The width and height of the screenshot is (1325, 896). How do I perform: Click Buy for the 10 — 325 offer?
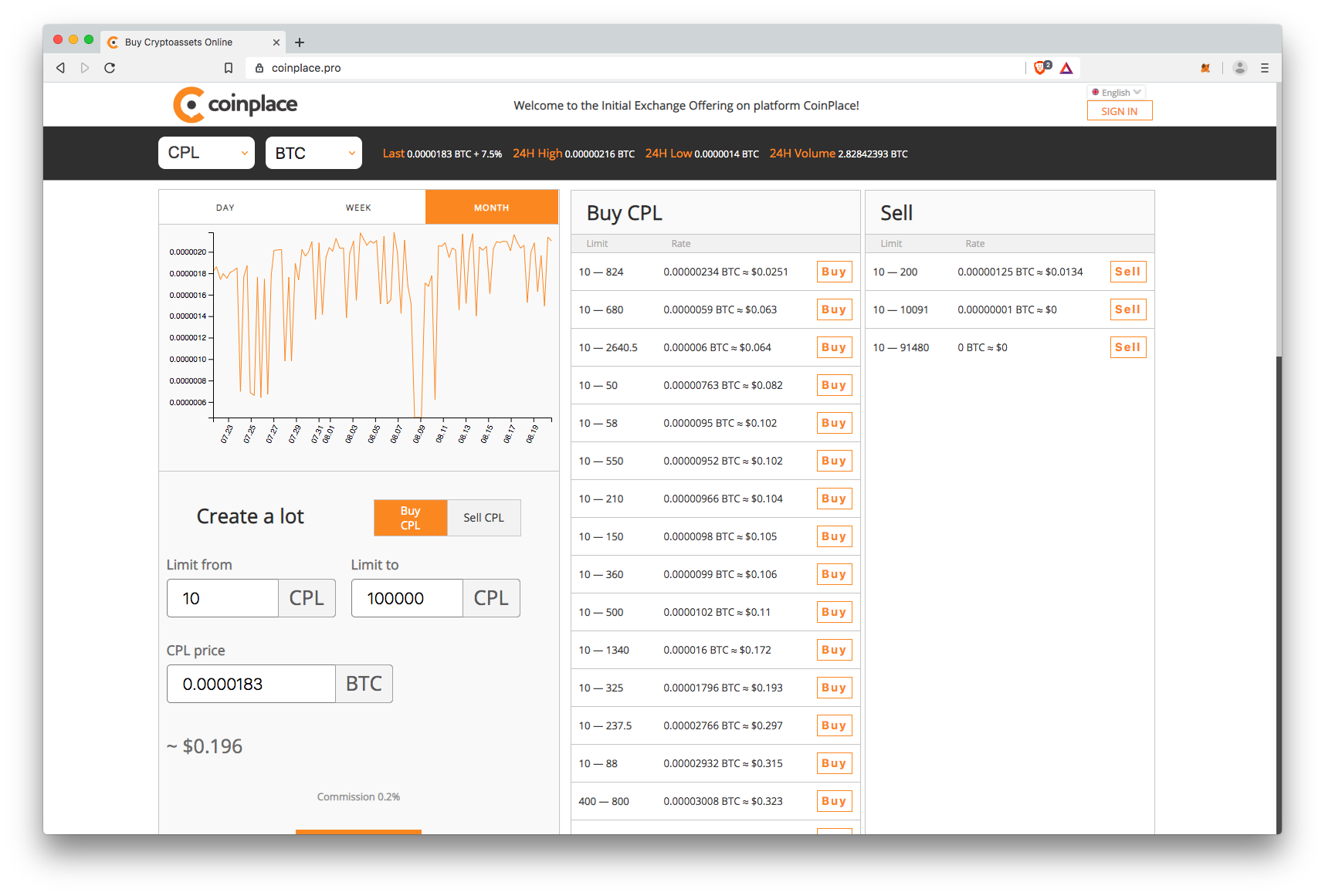[x=834, y=688]
